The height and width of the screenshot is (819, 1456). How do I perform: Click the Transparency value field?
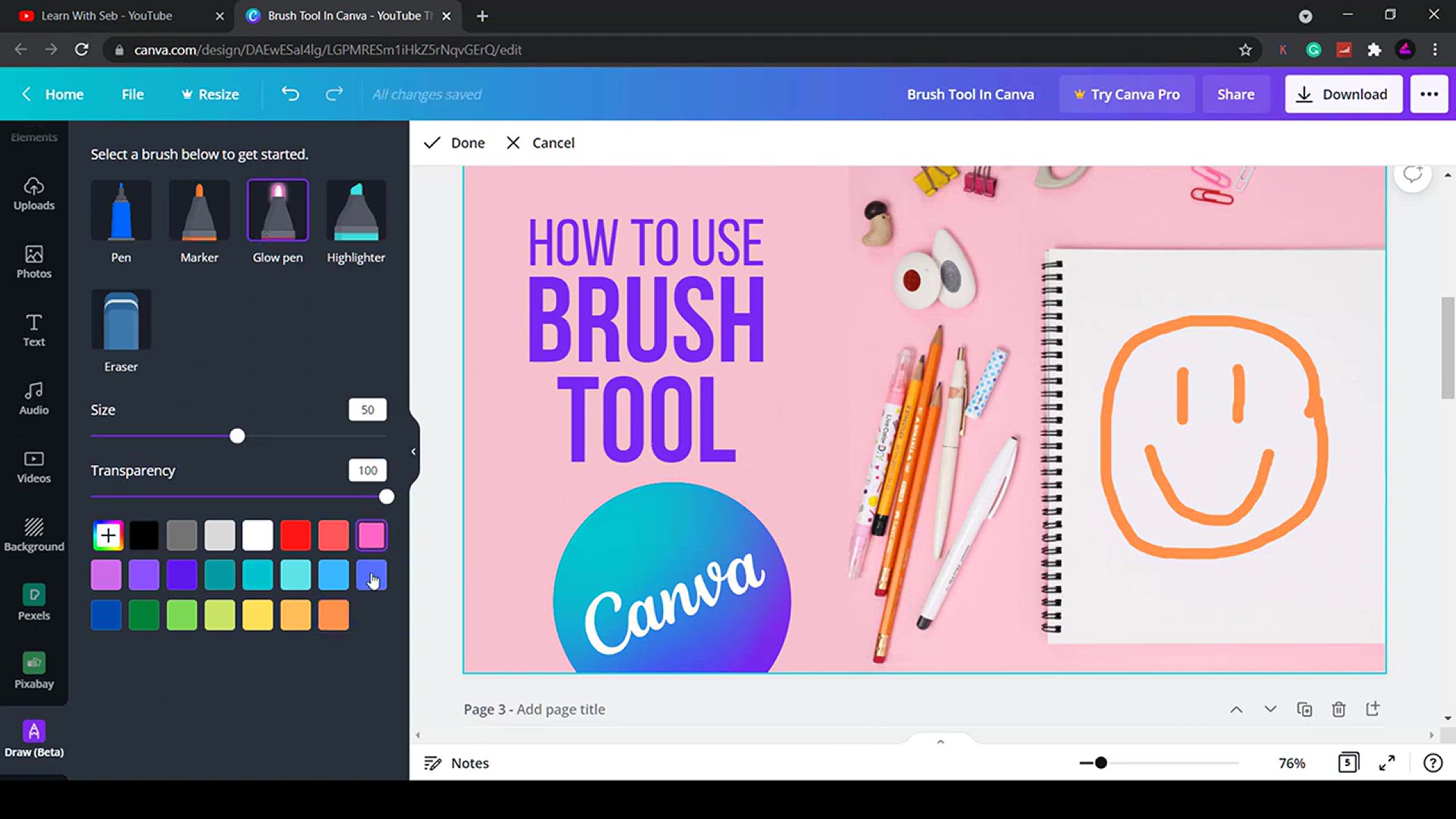pyautogui.click(x=368, y=470)
